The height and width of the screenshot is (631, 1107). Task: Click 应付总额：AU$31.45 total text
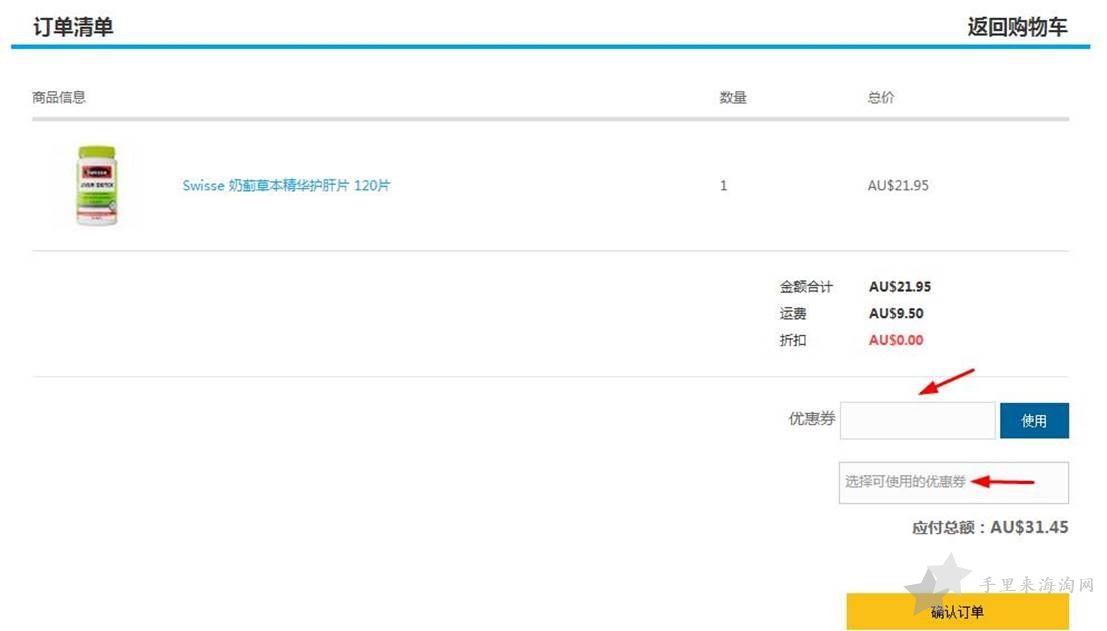[990, 527]
